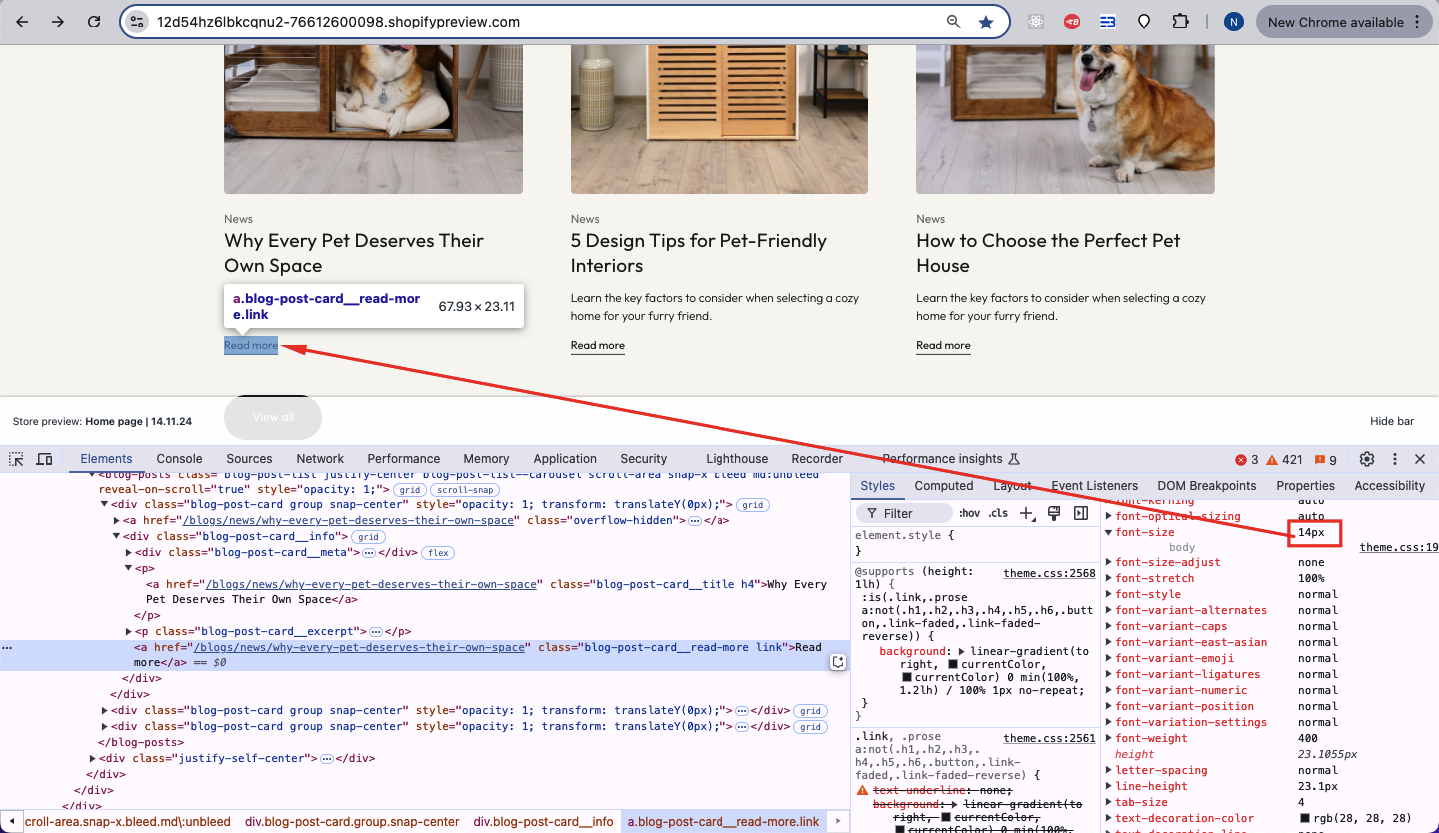Open the Extensions puzzle piece menu
Viewport: 1439px width, 833px height.
tap(1180, 22)
